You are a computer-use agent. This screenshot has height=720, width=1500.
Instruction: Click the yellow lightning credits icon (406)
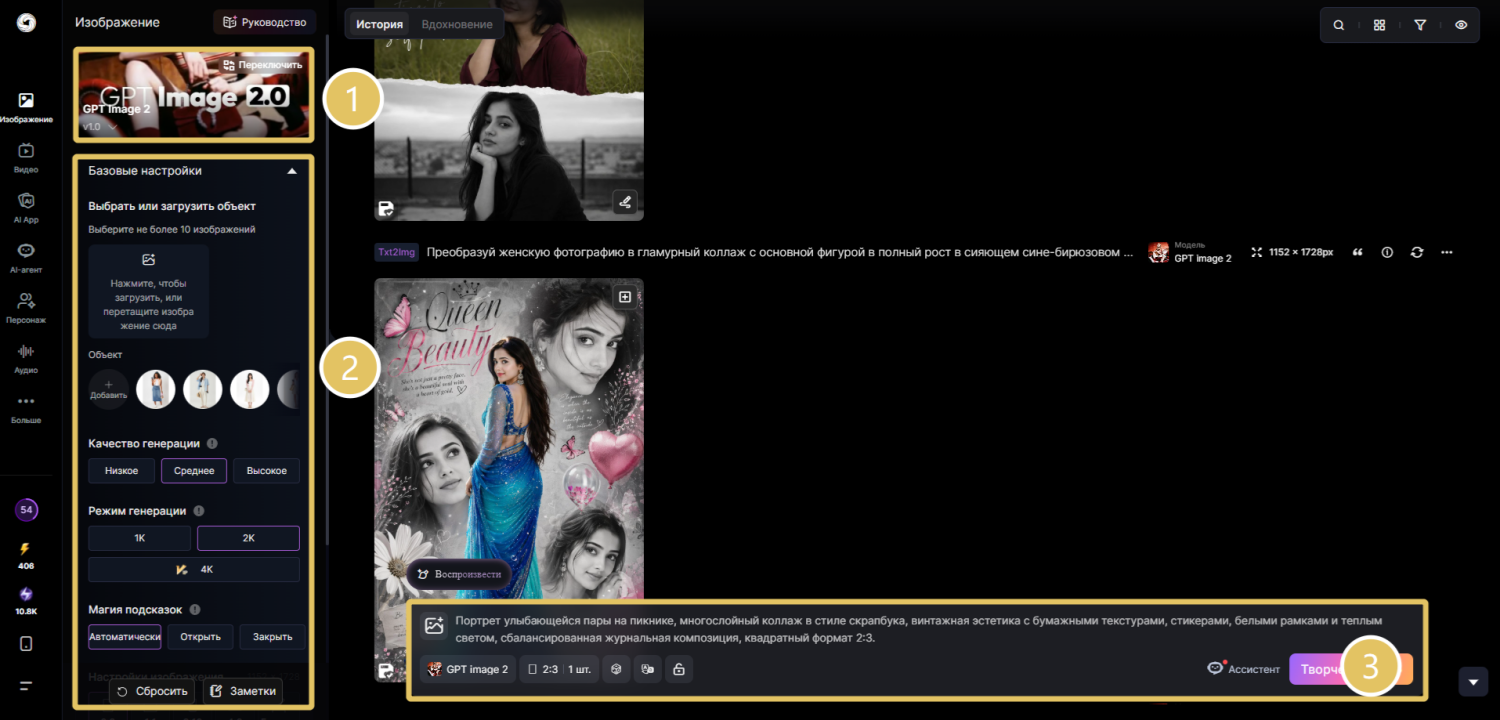(x=26, y=549)
